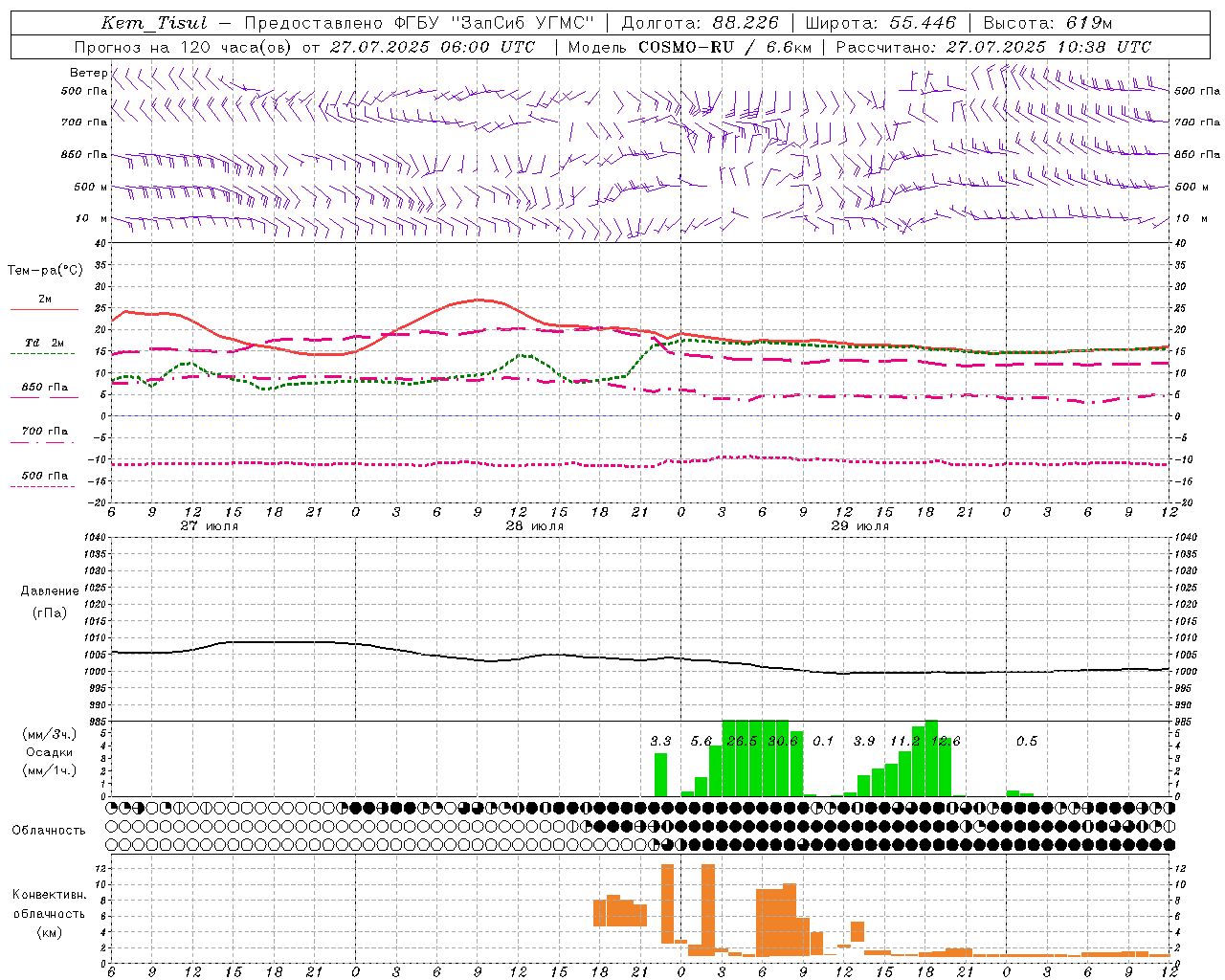Click the 28 июля date label
The image size is (1225, 980).
pos(534,526)
